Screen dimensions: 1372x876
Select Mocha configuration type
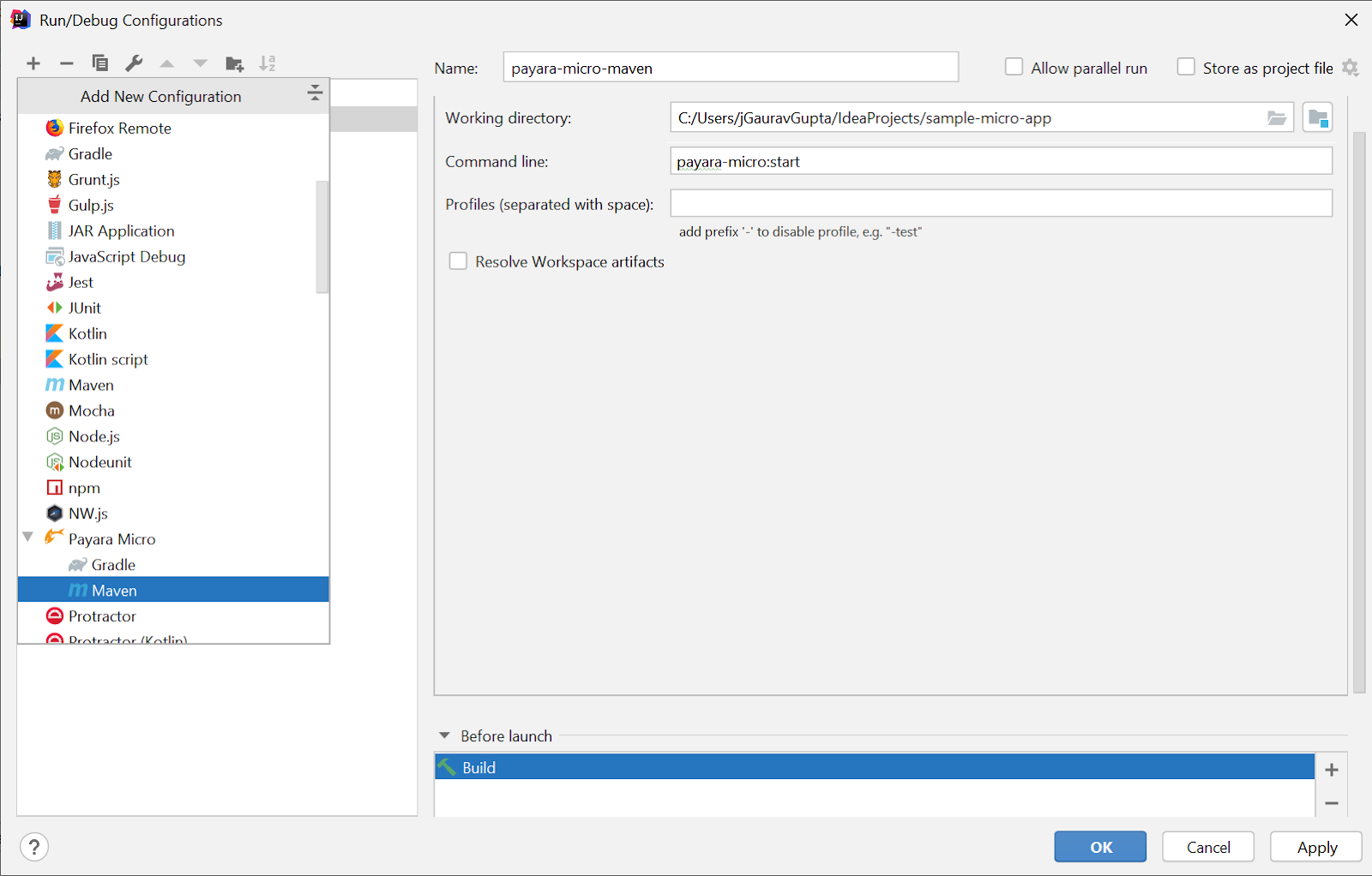click(173, 411)
